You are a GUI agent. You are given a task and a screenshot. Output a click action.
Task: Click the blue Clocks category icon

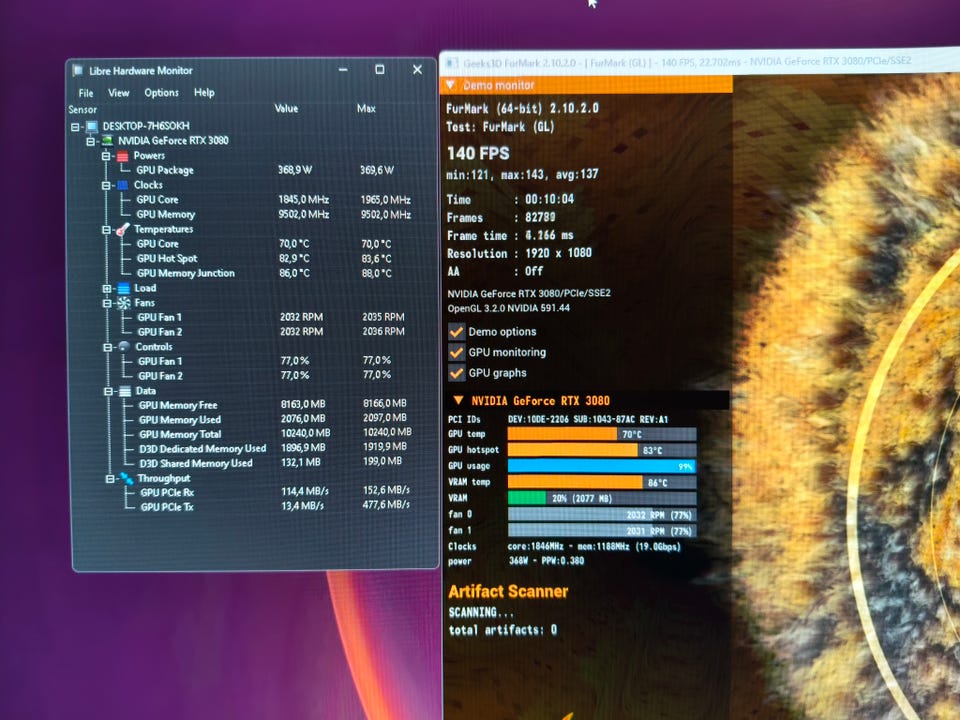pos(122,185)
